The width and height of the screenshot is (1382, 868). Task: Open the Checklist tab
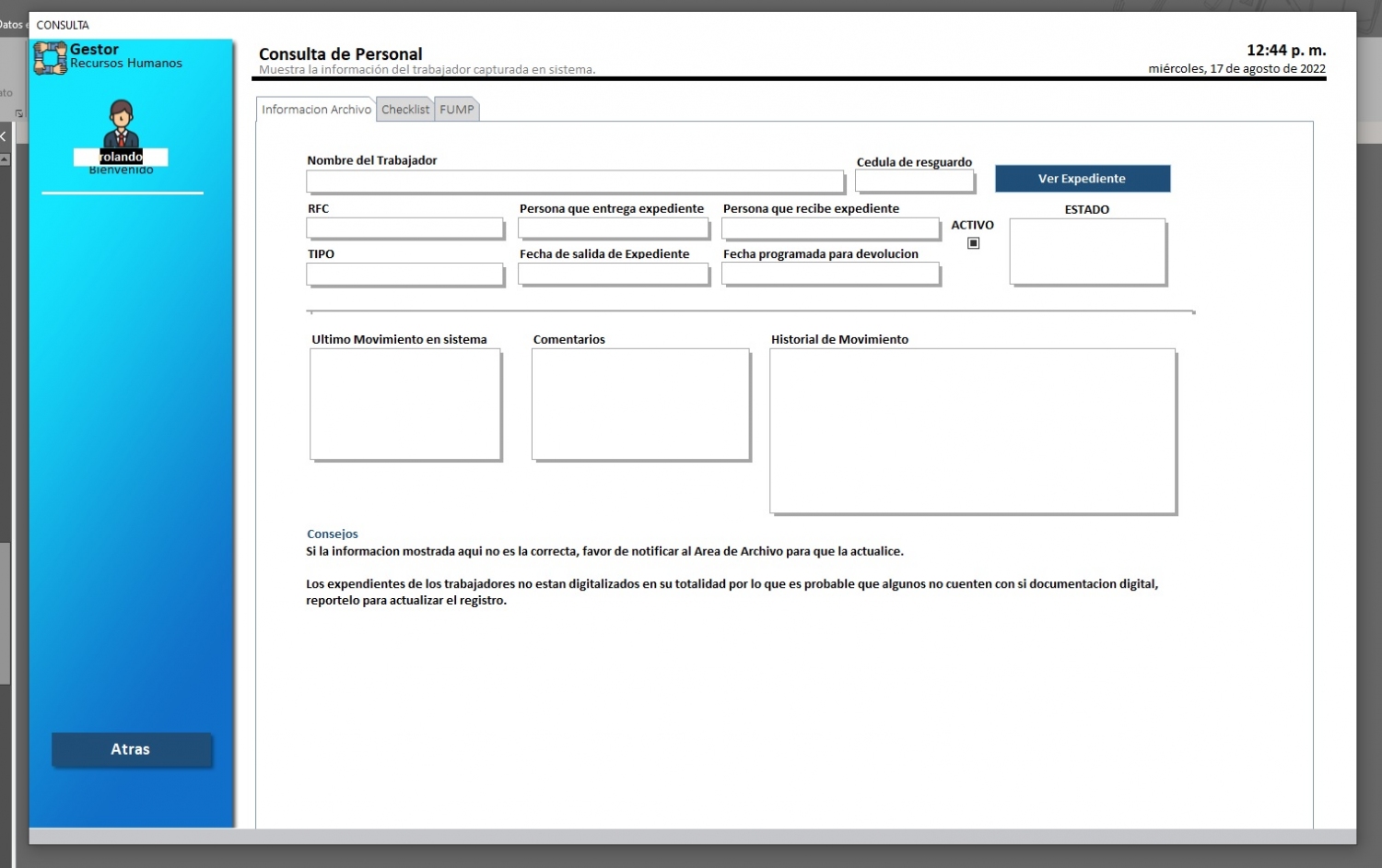point(405,110)
